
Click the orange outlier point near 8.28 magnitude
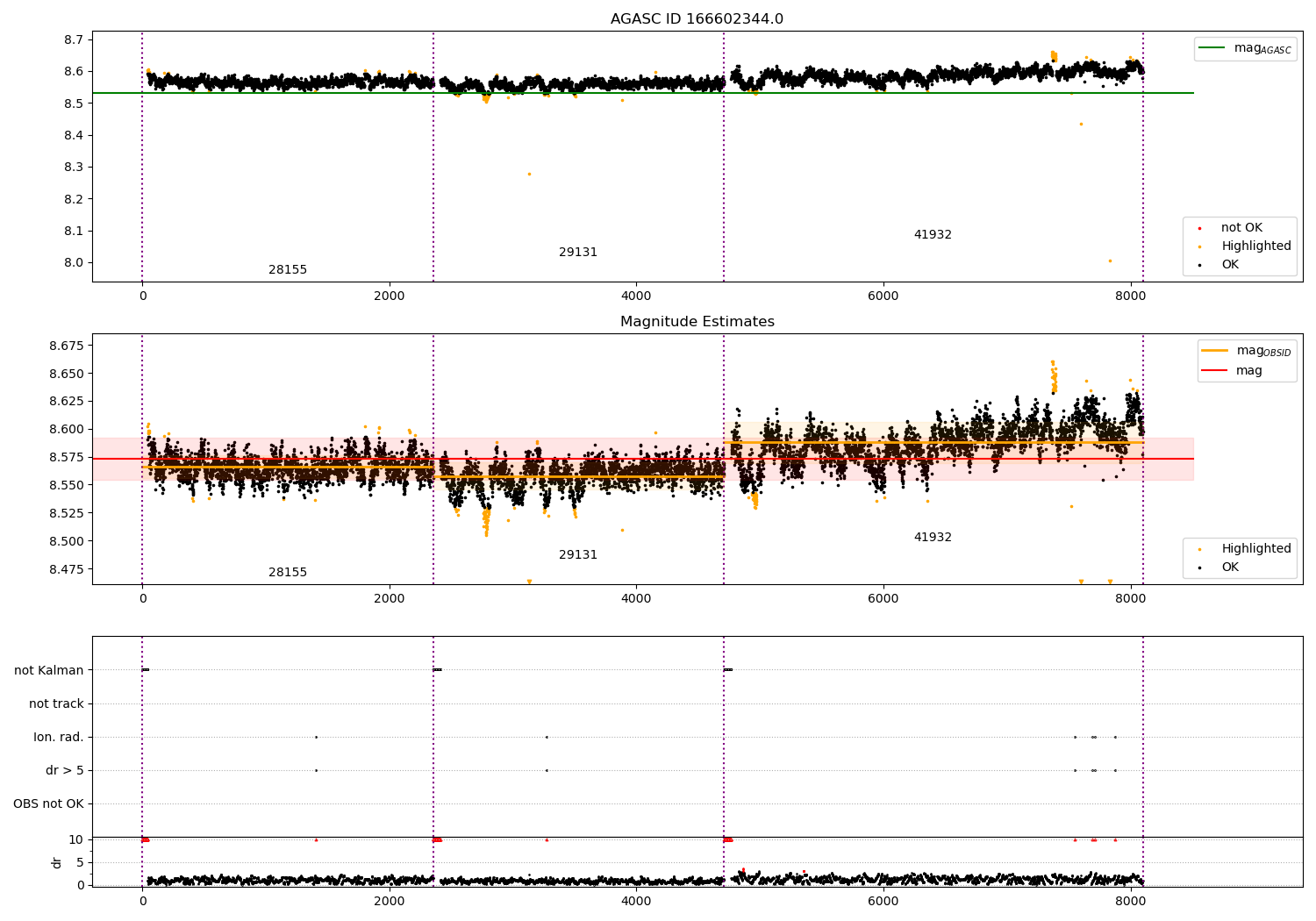point(529,174)
